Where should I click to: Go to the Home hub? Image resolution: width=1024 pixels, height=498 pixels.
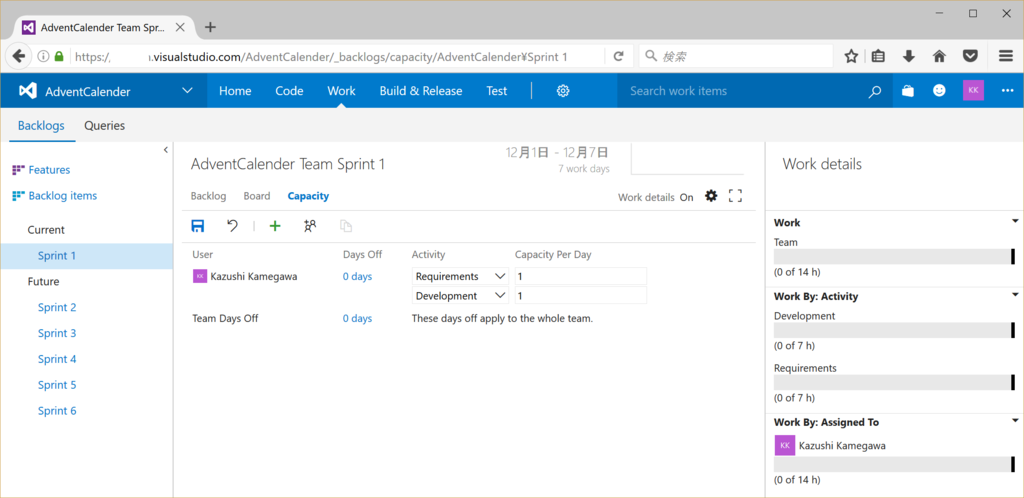pyautogui.click(x=235, y=91)
